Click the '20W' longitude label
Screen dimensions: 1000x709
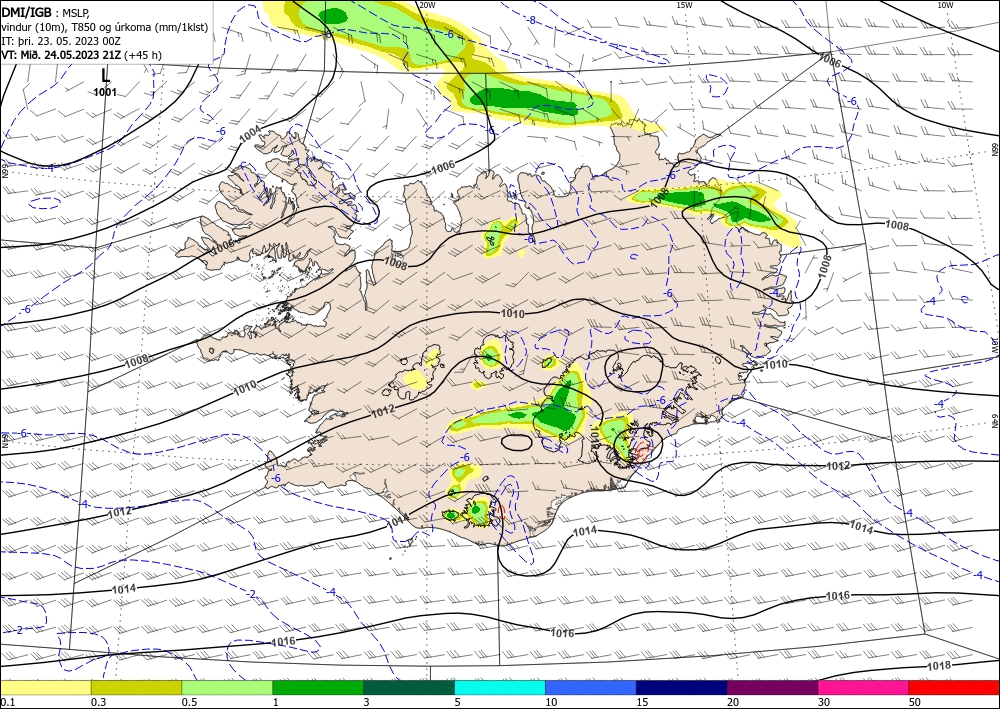point(428,5)
